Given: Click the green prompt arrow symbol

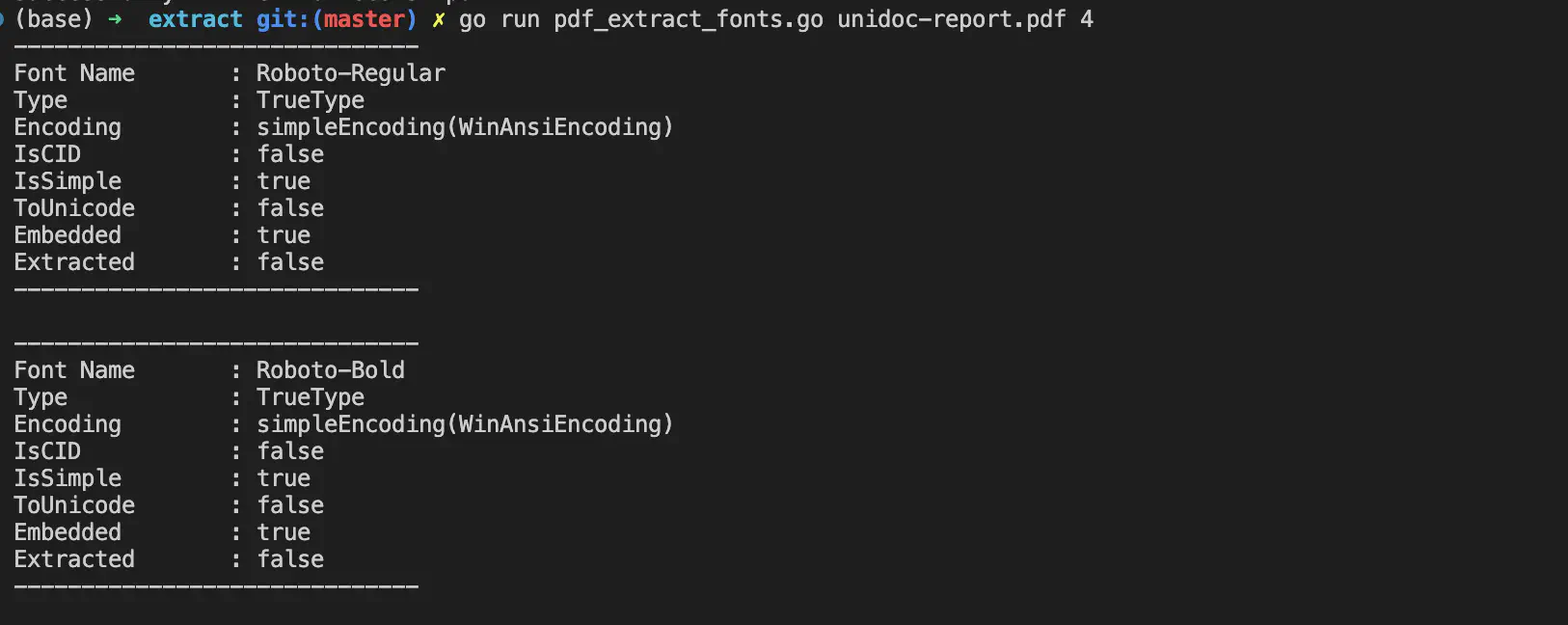Looking at the screenshot, I should (x=115, y=19).
